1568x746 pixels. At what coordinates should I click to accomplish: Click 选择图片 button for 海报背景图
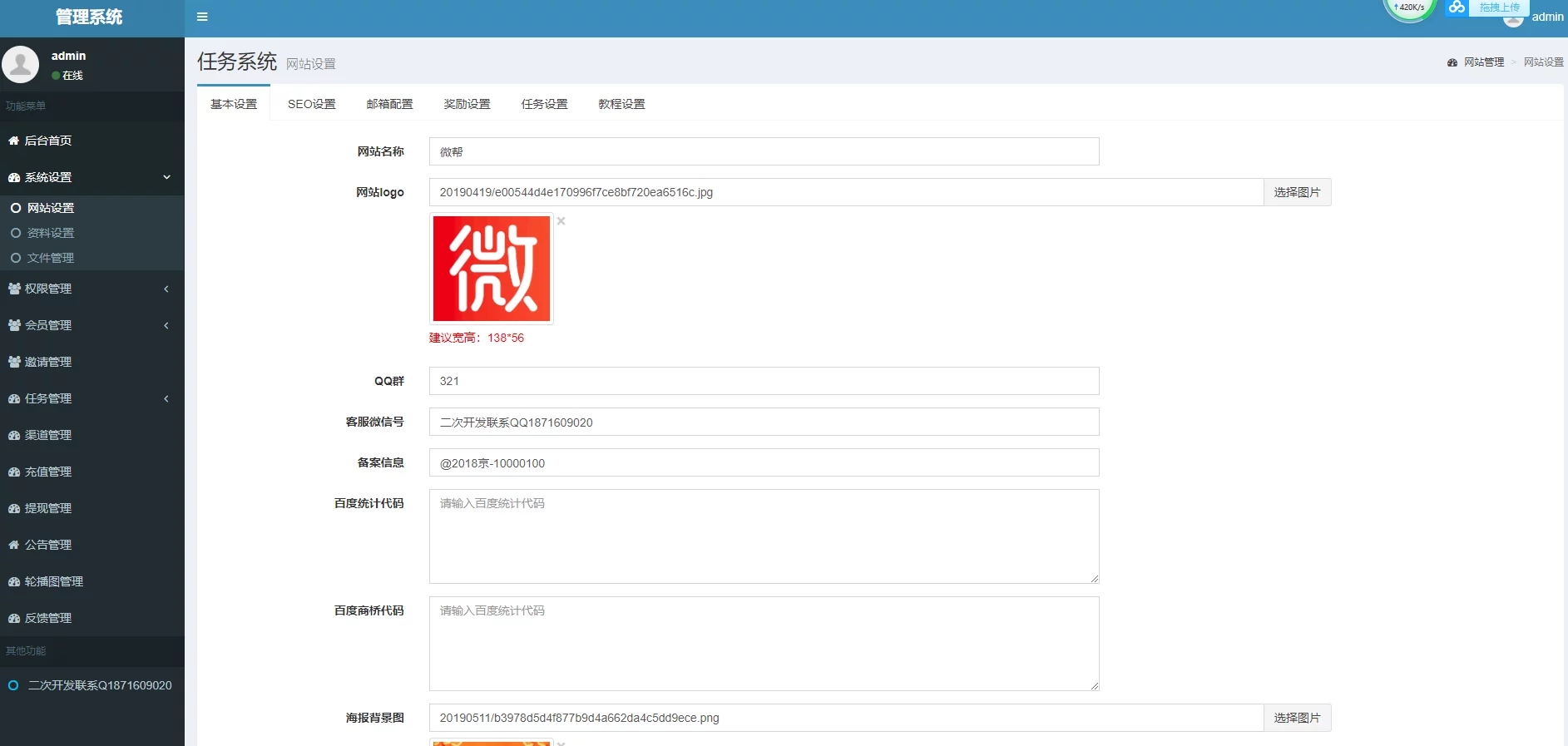(1297, 718)
